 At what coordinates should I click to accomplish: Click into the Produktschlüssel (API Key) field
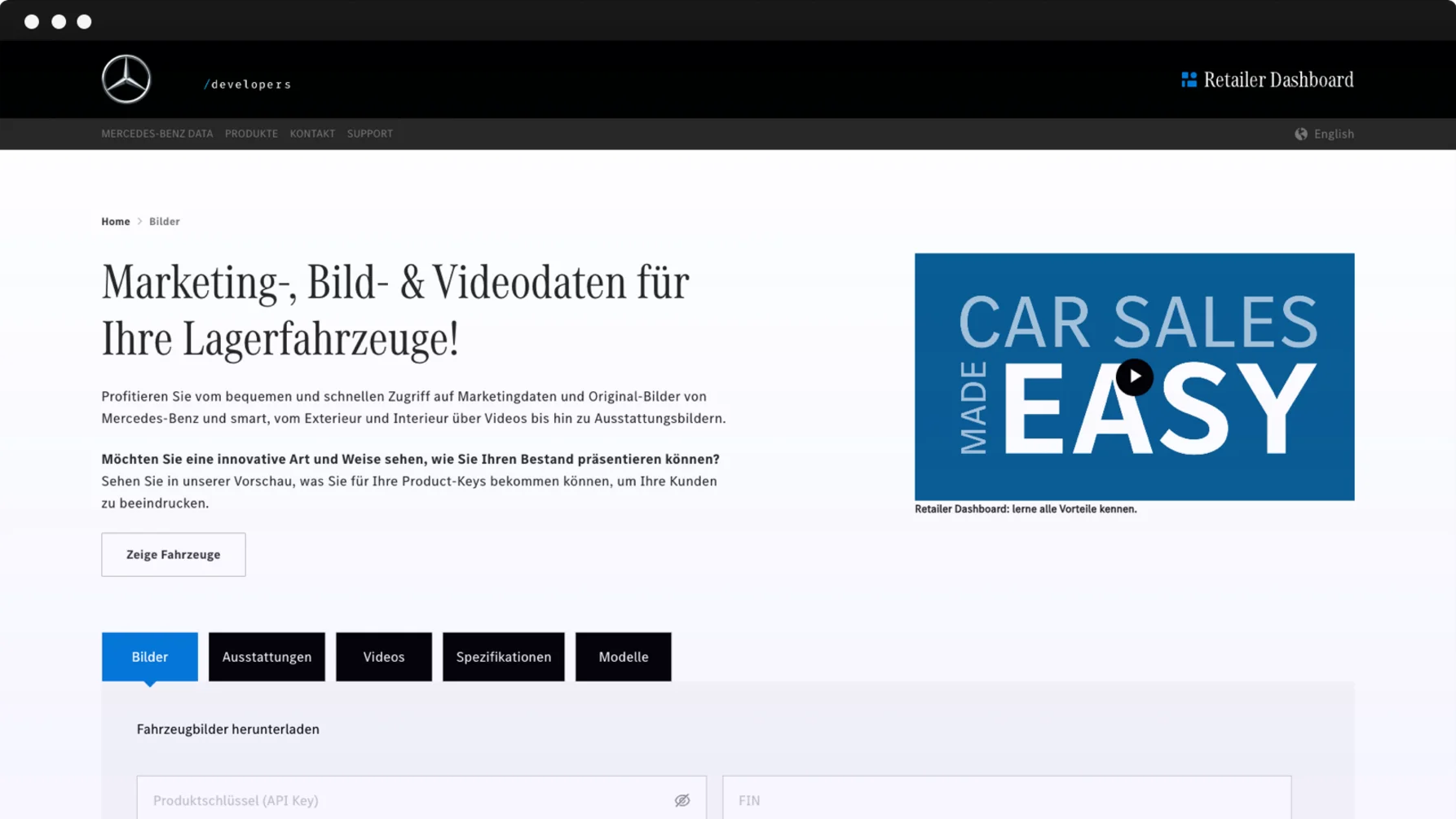[391, 799]
